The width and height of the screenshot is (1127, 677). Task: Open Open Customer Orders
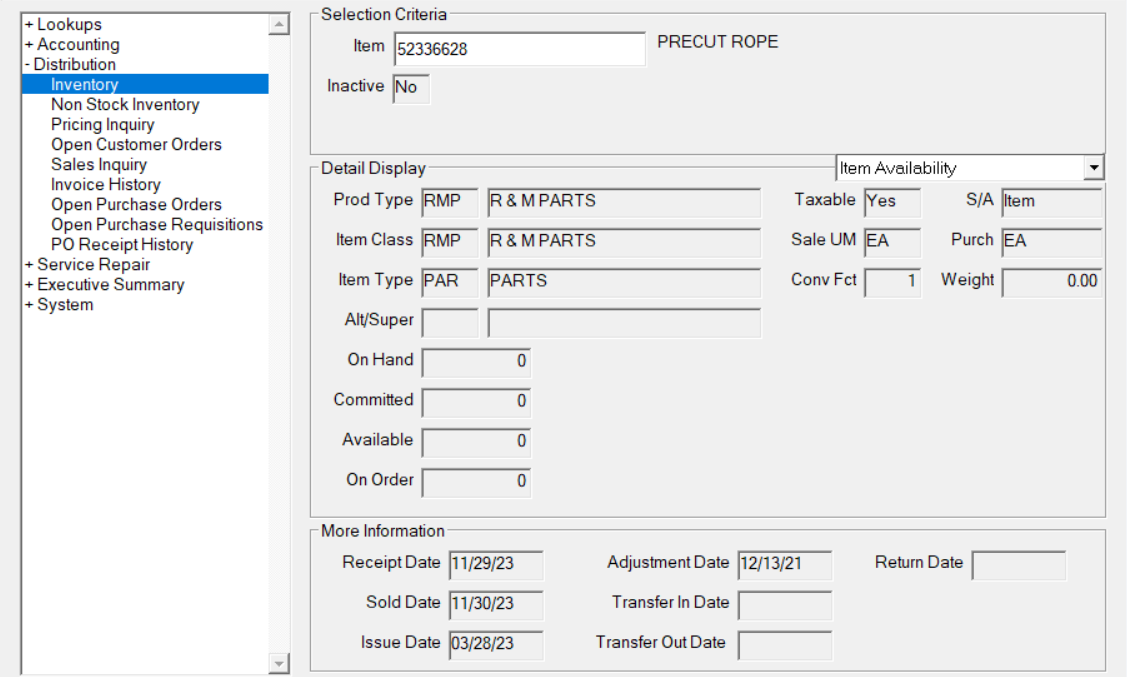(137, 145)
